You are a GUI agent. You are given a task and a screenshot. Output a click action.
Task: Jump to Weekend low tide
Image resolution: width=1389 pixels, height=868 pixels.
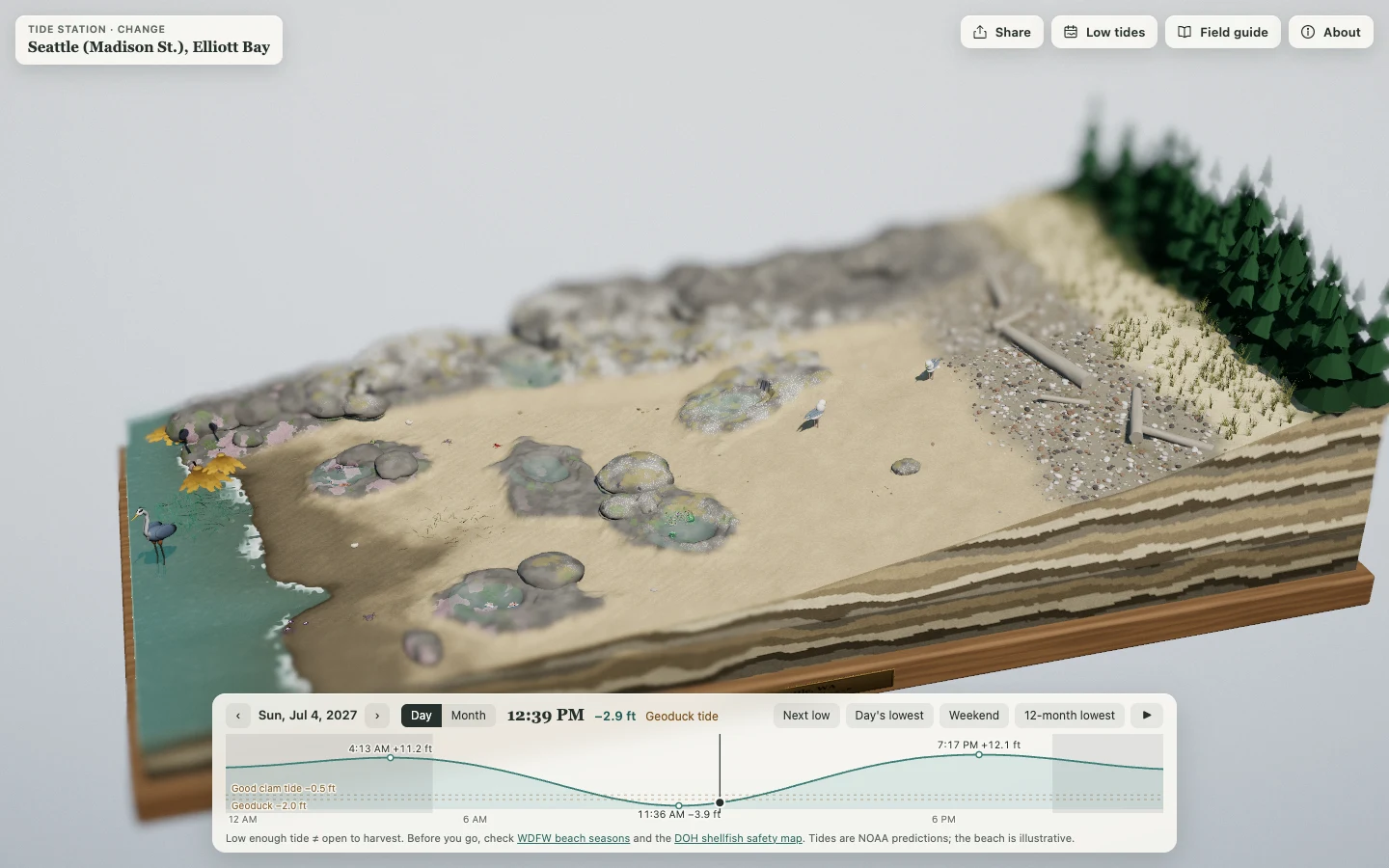coord(974,716)
